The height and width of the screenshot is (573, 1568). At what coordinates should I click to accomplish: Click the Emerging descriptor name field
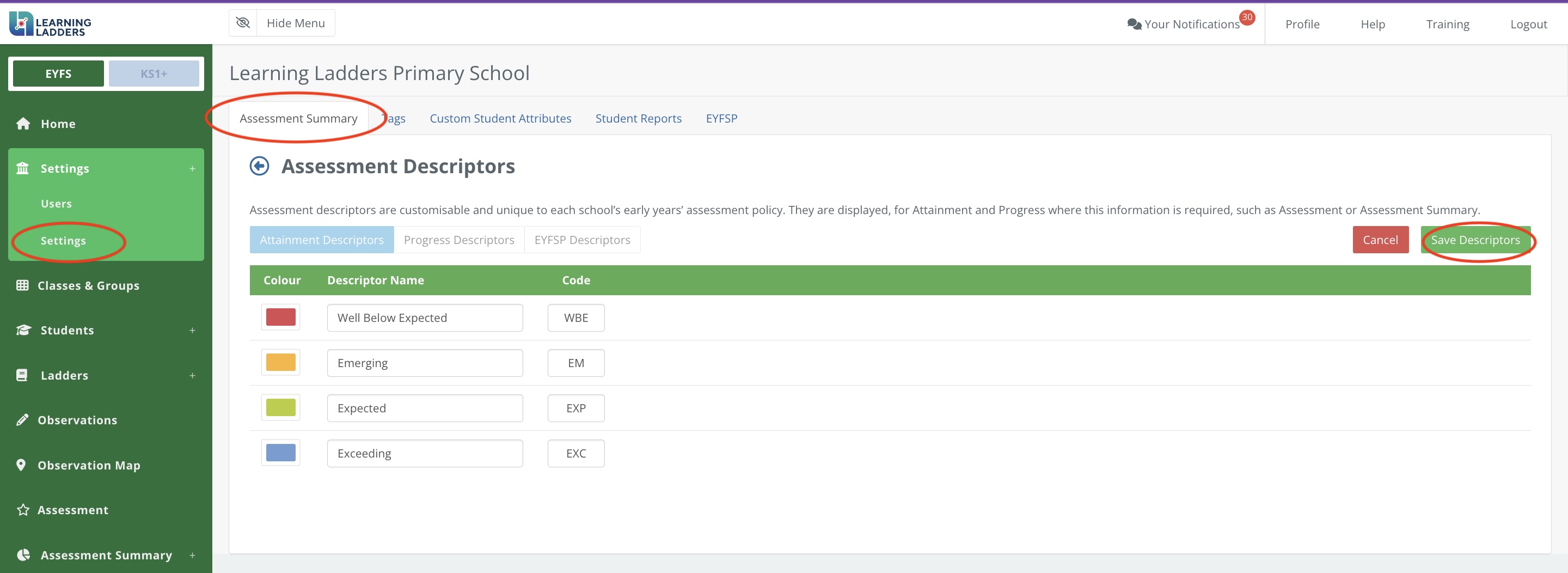tap(424, 363)
